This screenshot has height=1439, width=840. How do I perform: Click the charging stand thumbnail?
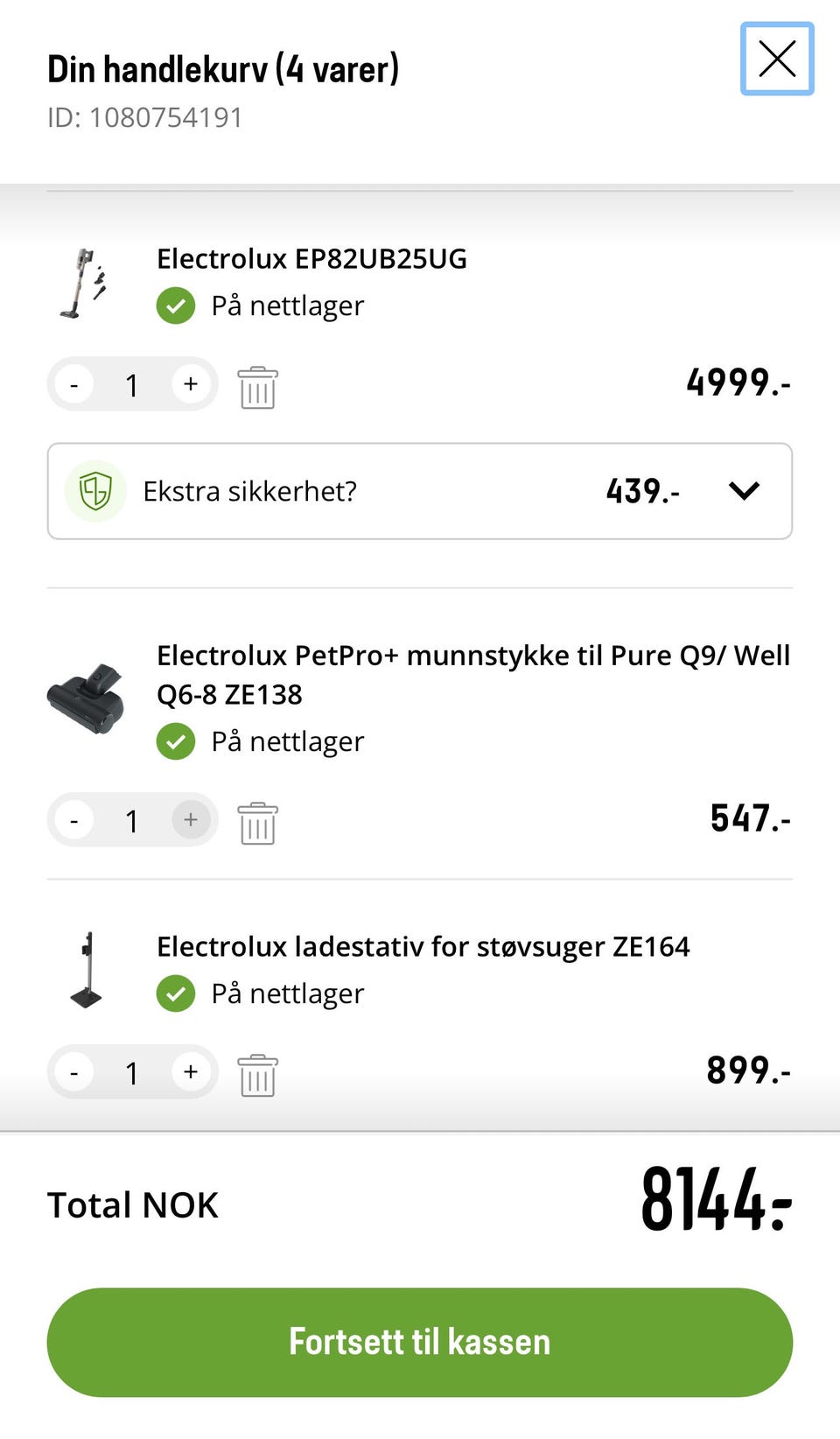coord(87,970)
